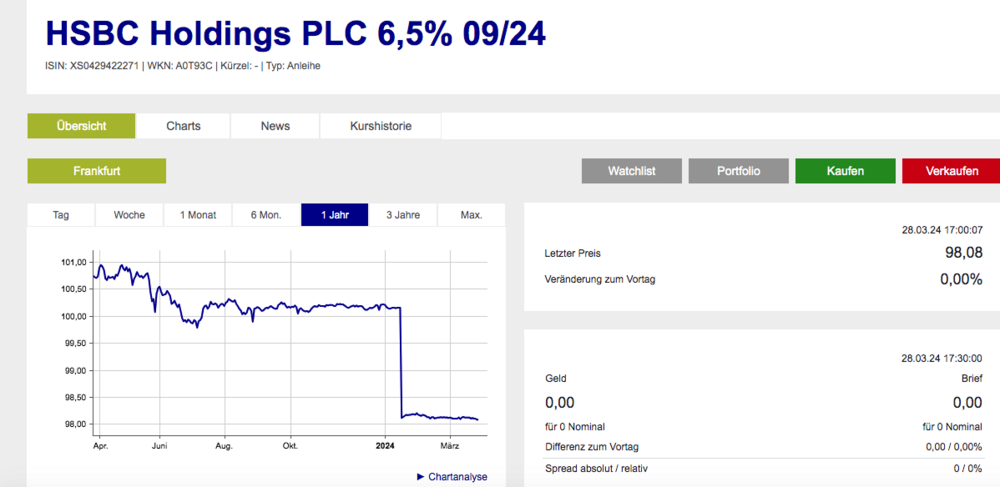Open the Chartanalyse link
1000x487 pixels.
458,477
